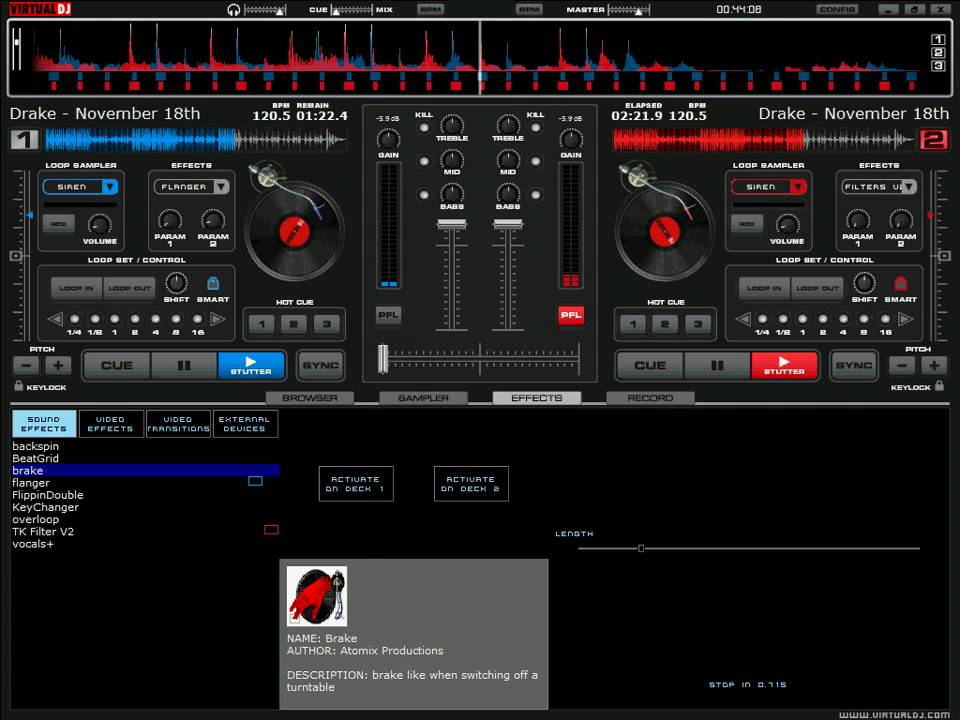This screenshot has width=960, height=720.
Task: Switch to the Browser tab
Action: tap(310, 398)
